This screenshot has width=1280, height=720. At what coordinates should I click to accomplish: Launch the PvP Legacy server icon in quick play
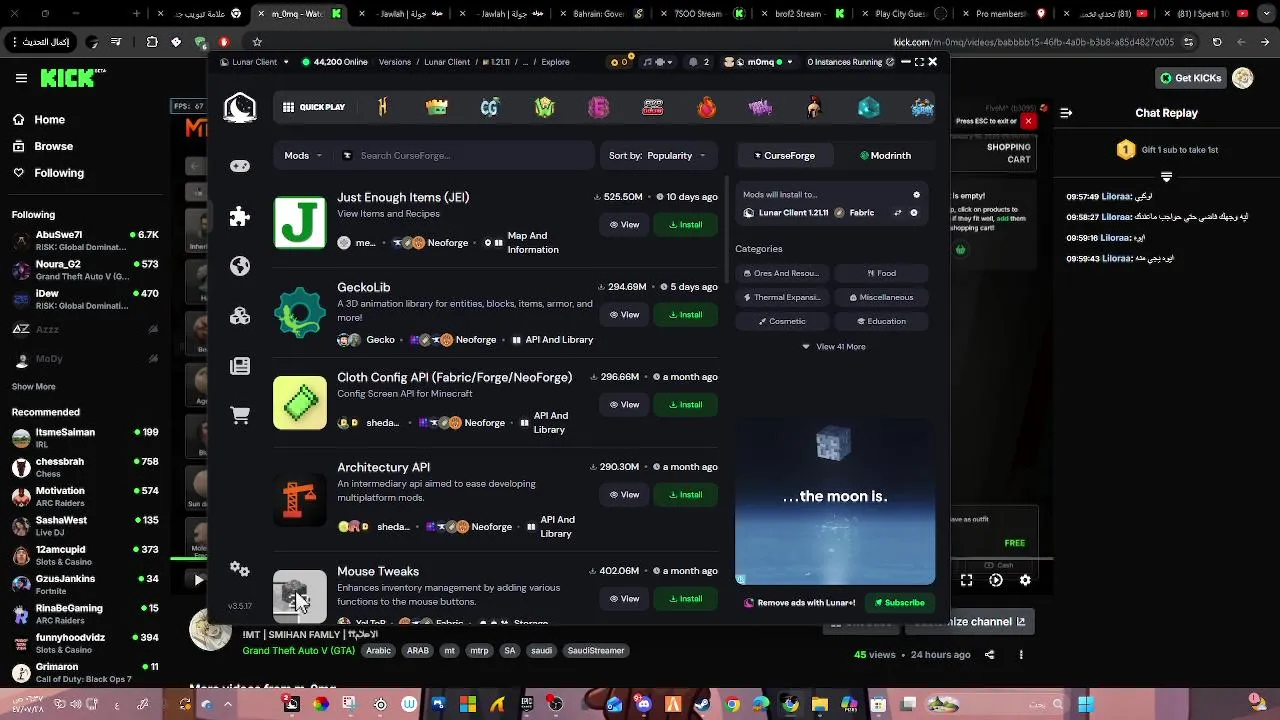point(653,107)
